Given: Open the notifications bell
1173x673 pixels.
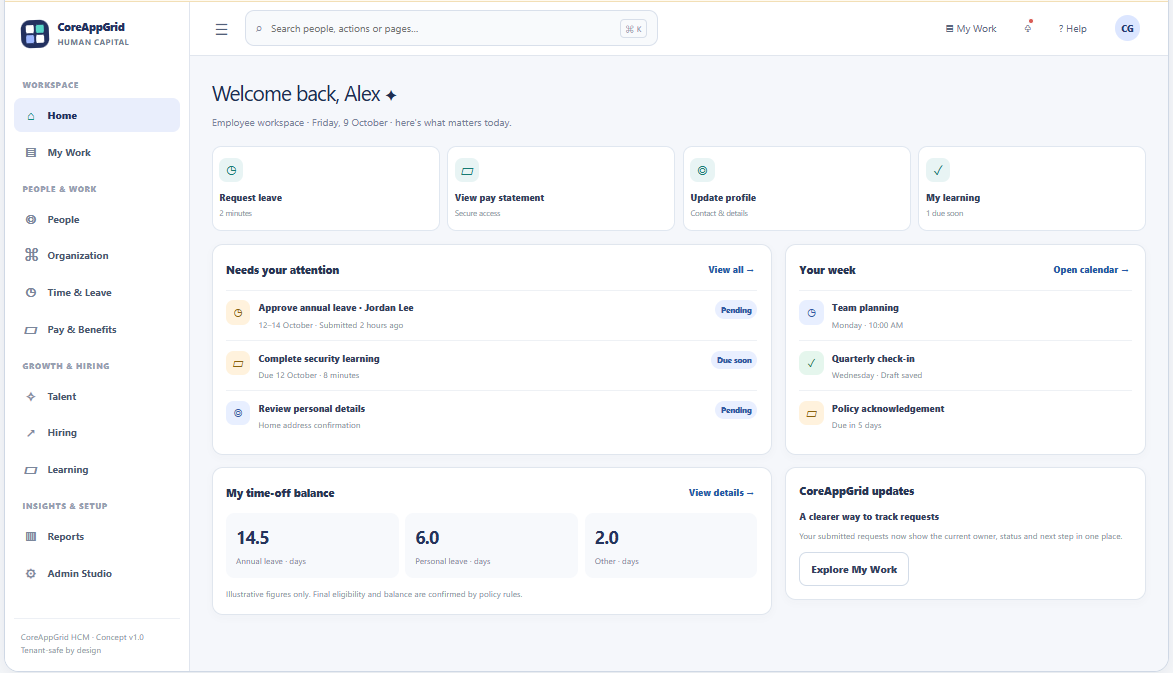Looking at the screenshot, I should tap(1028, 28).
